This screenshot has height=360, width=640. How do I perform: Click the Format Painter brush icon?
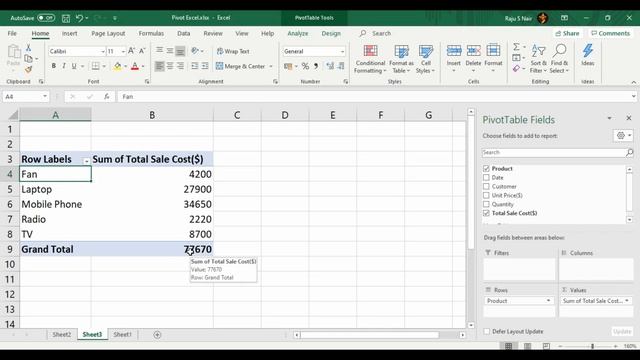pyautogui.click(x=29, y=70)
